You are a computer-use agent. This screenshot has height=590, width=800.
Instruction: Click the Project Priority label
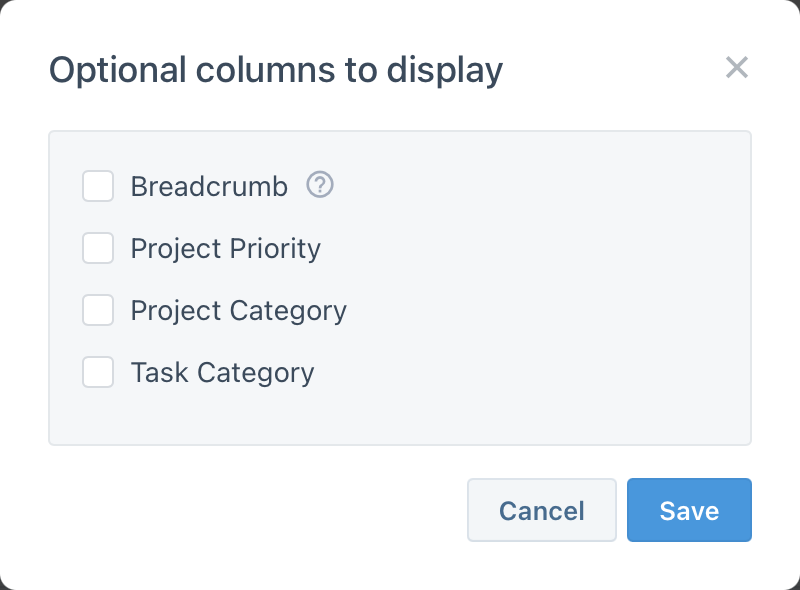click(225, 248)
